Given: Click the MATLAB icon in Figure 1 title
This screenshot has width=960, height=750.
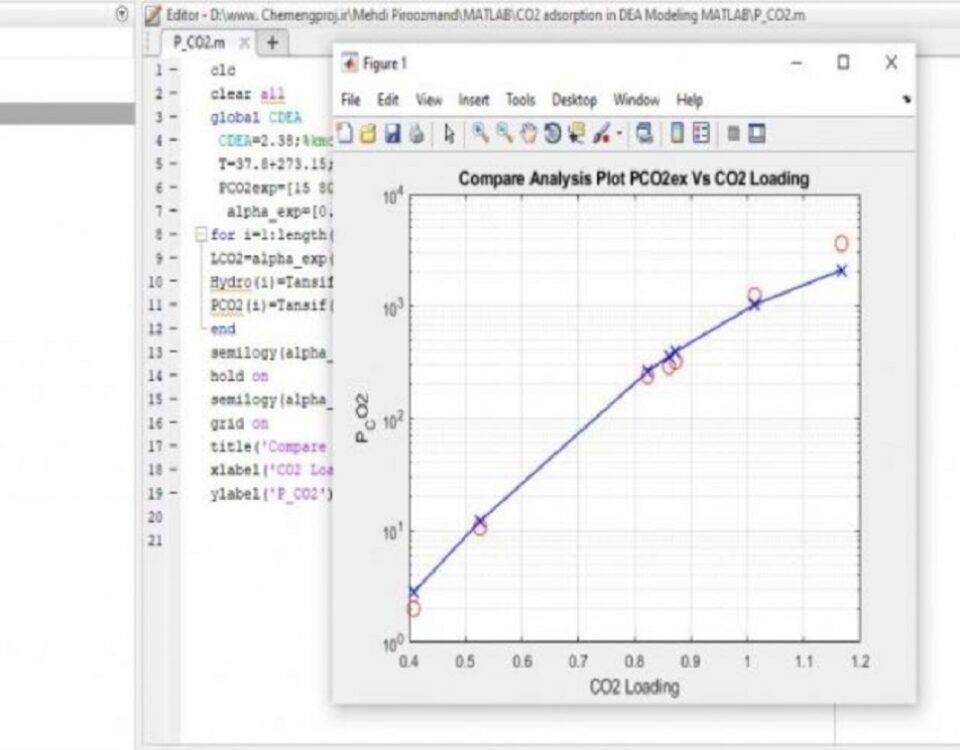Looking at the screenshot, I should click(x=350, y=63).
